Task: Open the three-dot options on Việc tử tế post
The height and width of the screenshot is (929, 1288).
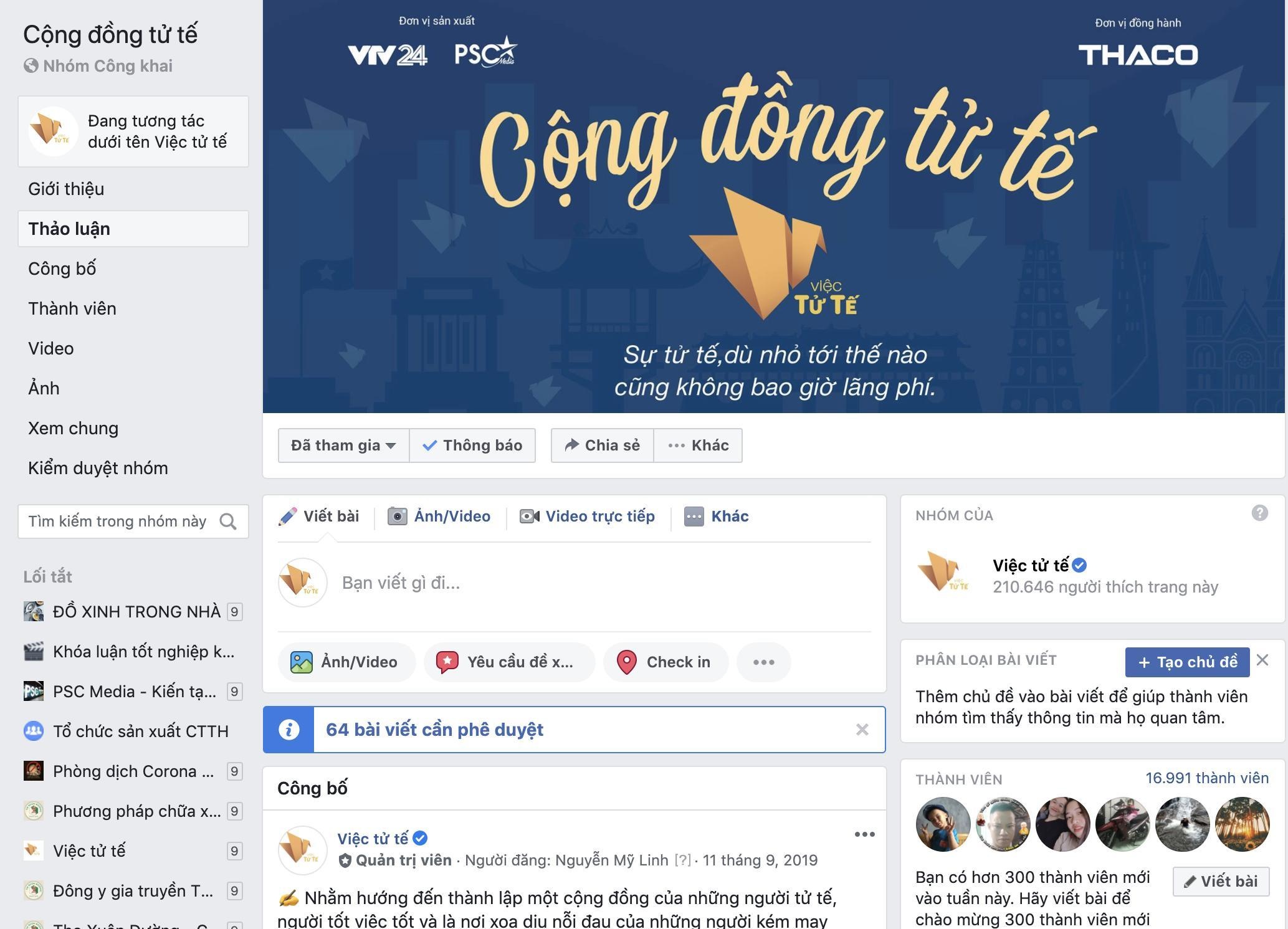Action: [x=864, y=834]
